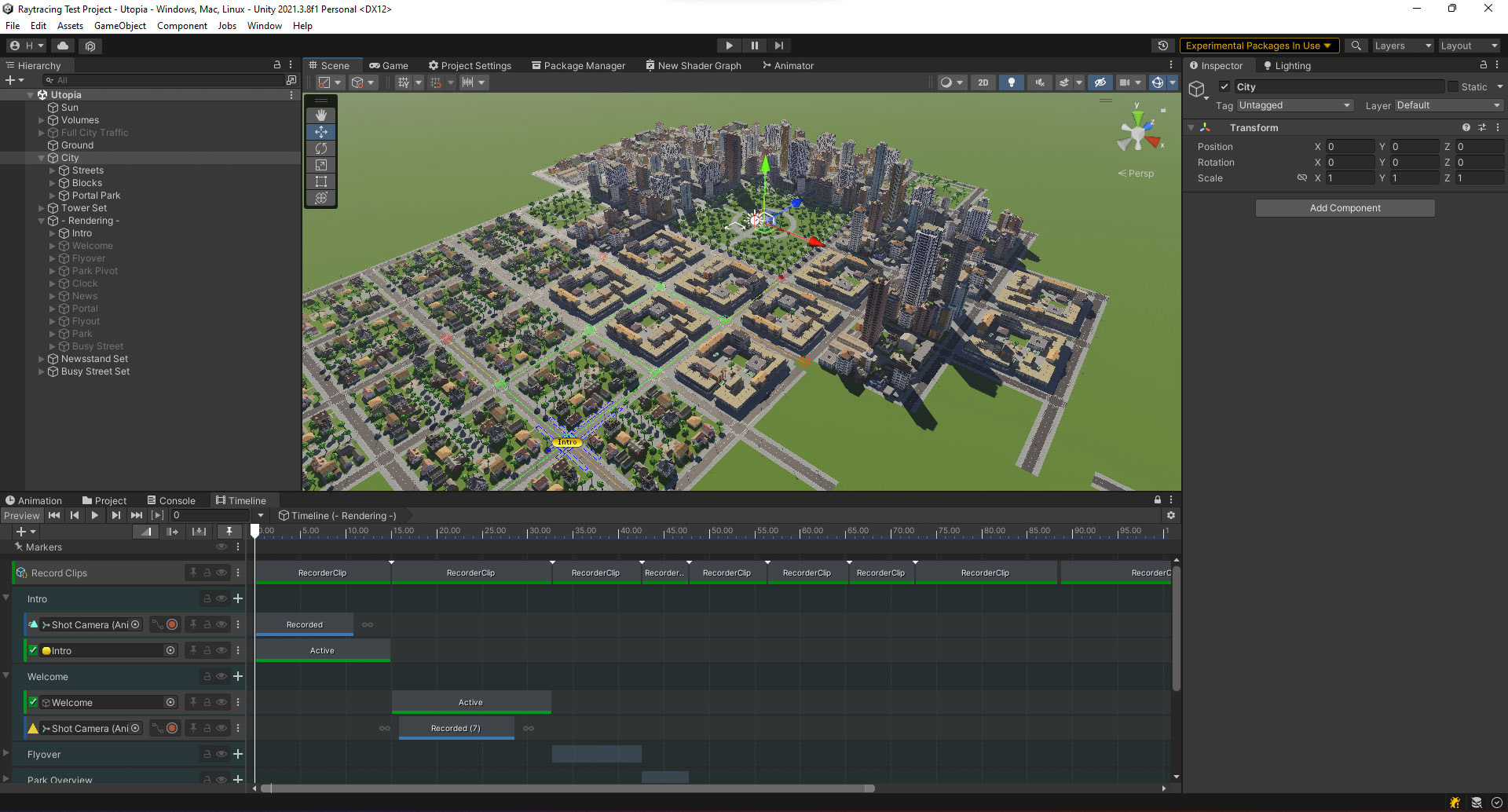Open the Window menu

point(265,26)
